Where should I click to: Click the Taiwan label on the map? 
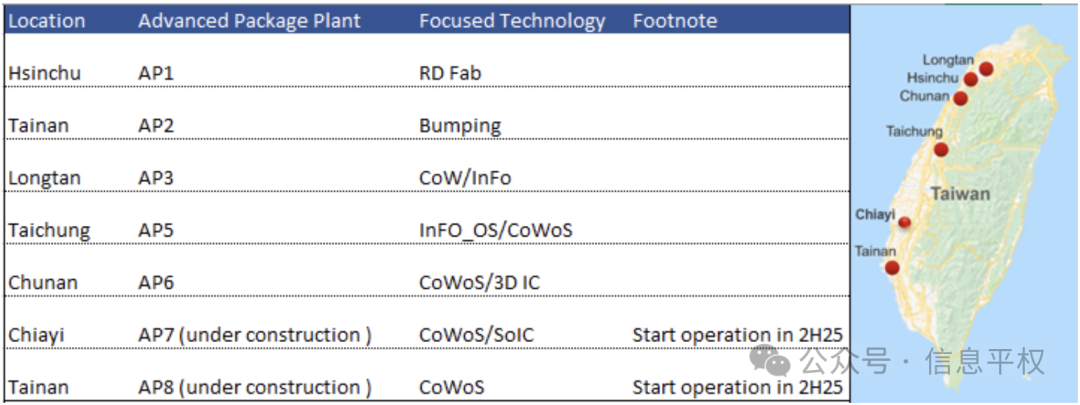coord(961,194)
